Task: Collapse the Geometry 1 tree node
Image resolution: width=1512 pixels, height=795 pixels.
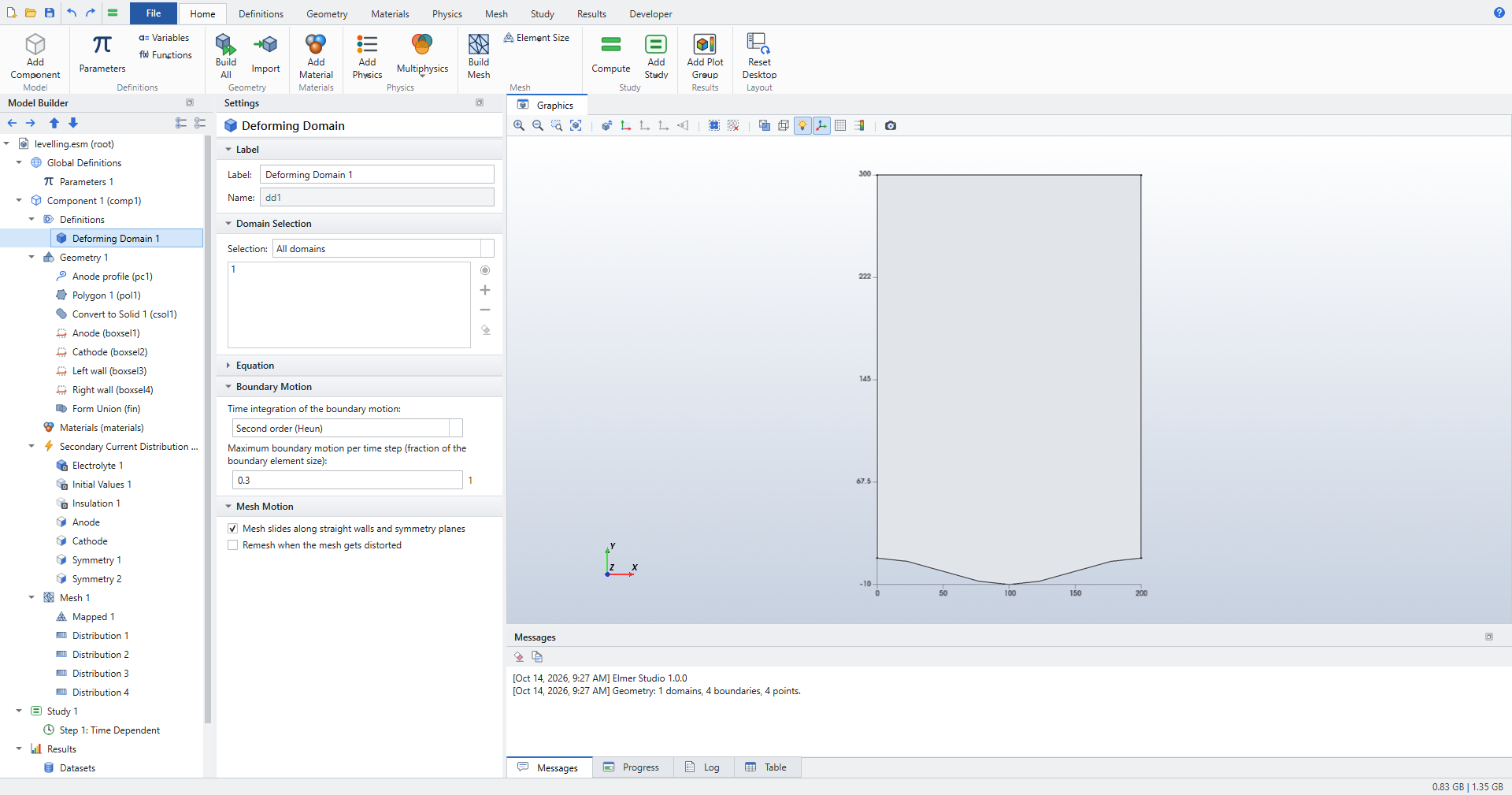Action: click(31, 258)
